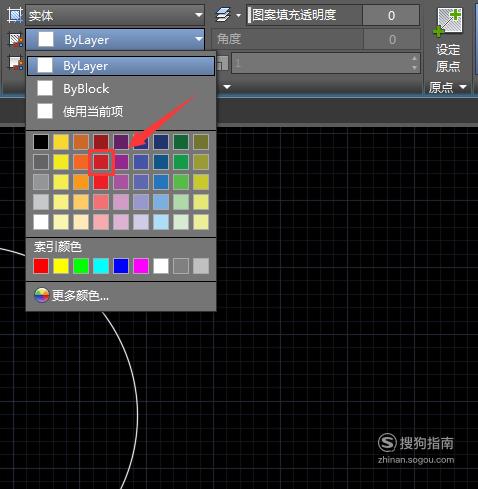Pick the olive swatch in the top palette row
This screenshot has height=489, width=478.
click(201, 142)
